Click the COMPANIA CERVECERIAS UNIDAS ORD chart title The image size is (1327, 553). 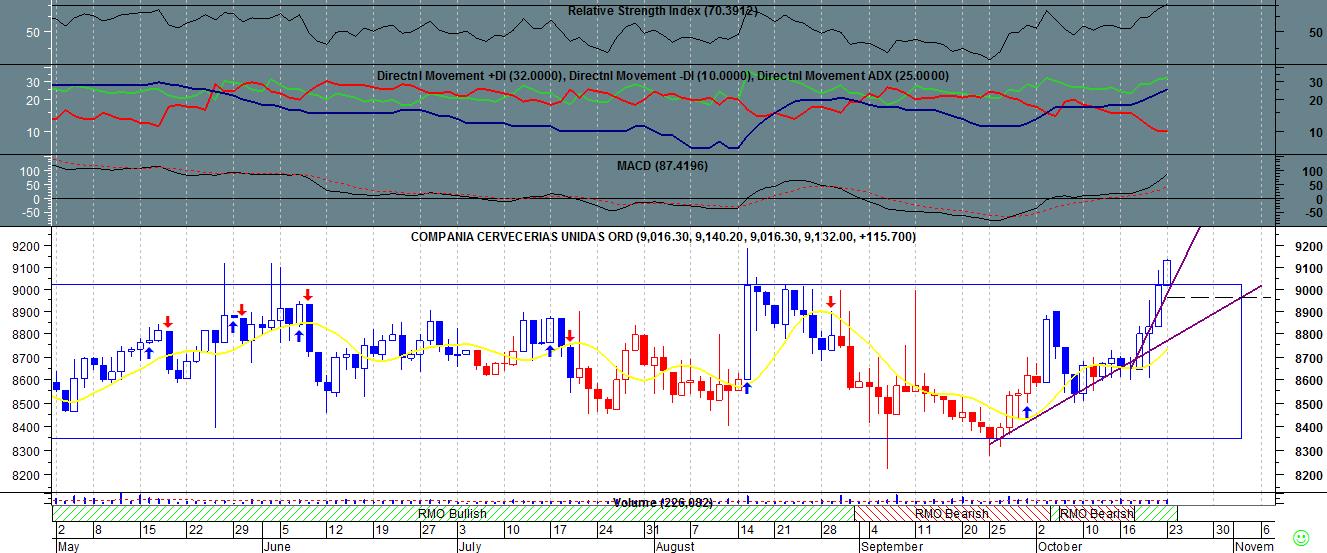coord(663,237)
